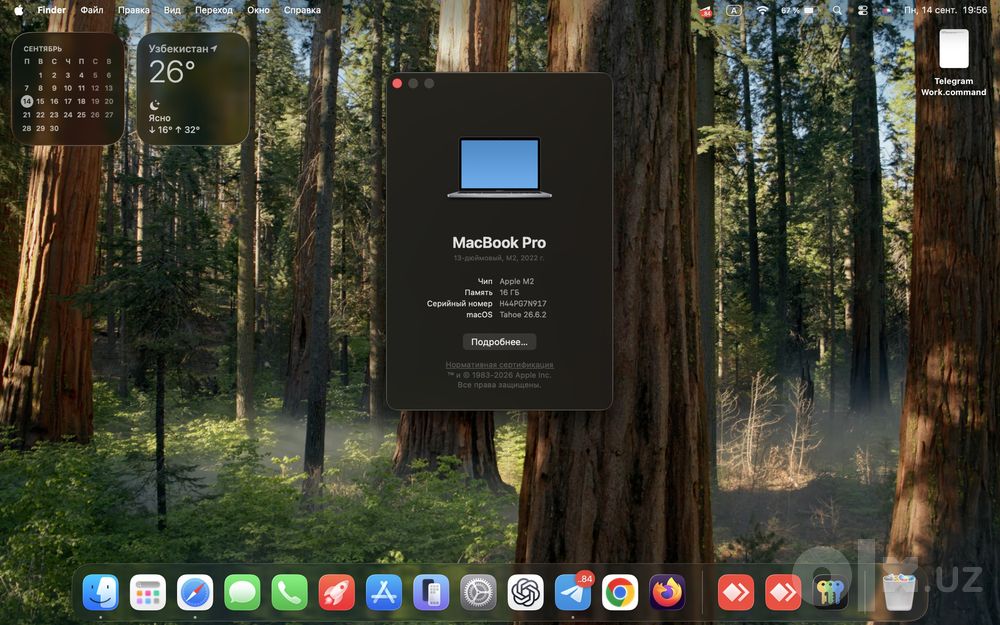The height and width of the screenshot is (625, 1000).
Task: Open Finder from the dock
Action: click(x=101, y=592)
